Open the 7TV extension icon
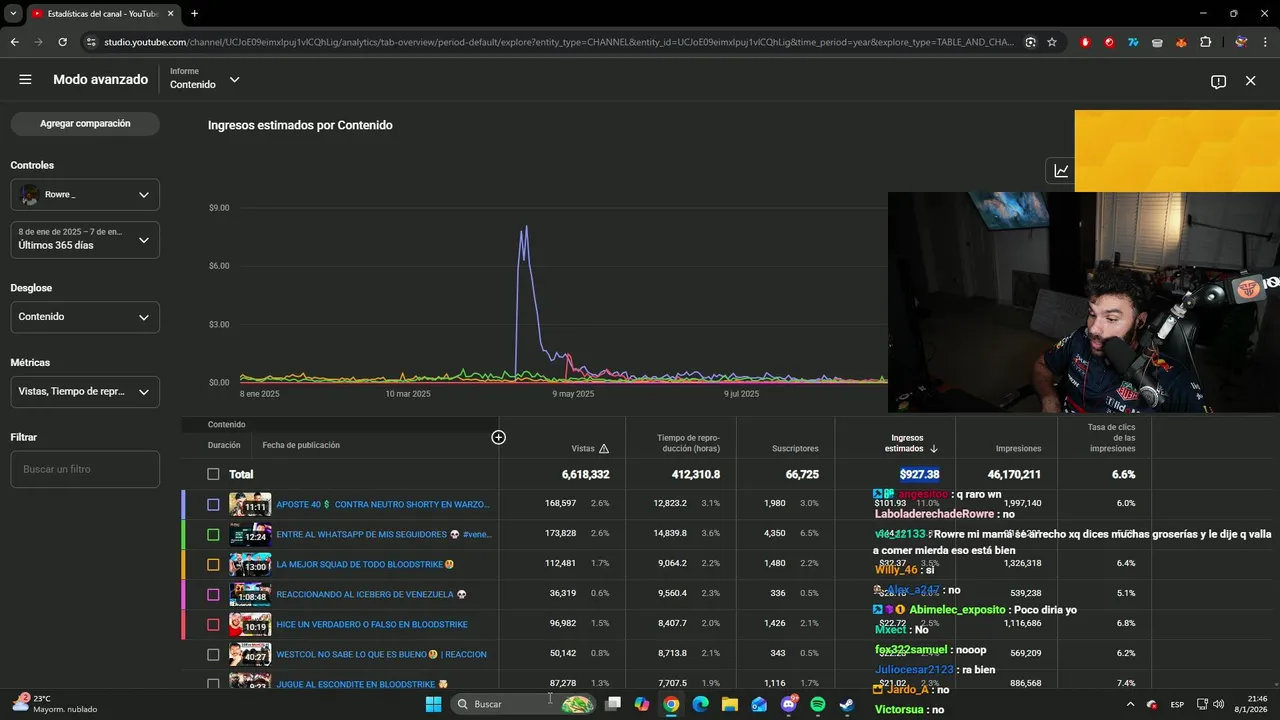Viewport: 1280px width, 720px height. 1133,42
